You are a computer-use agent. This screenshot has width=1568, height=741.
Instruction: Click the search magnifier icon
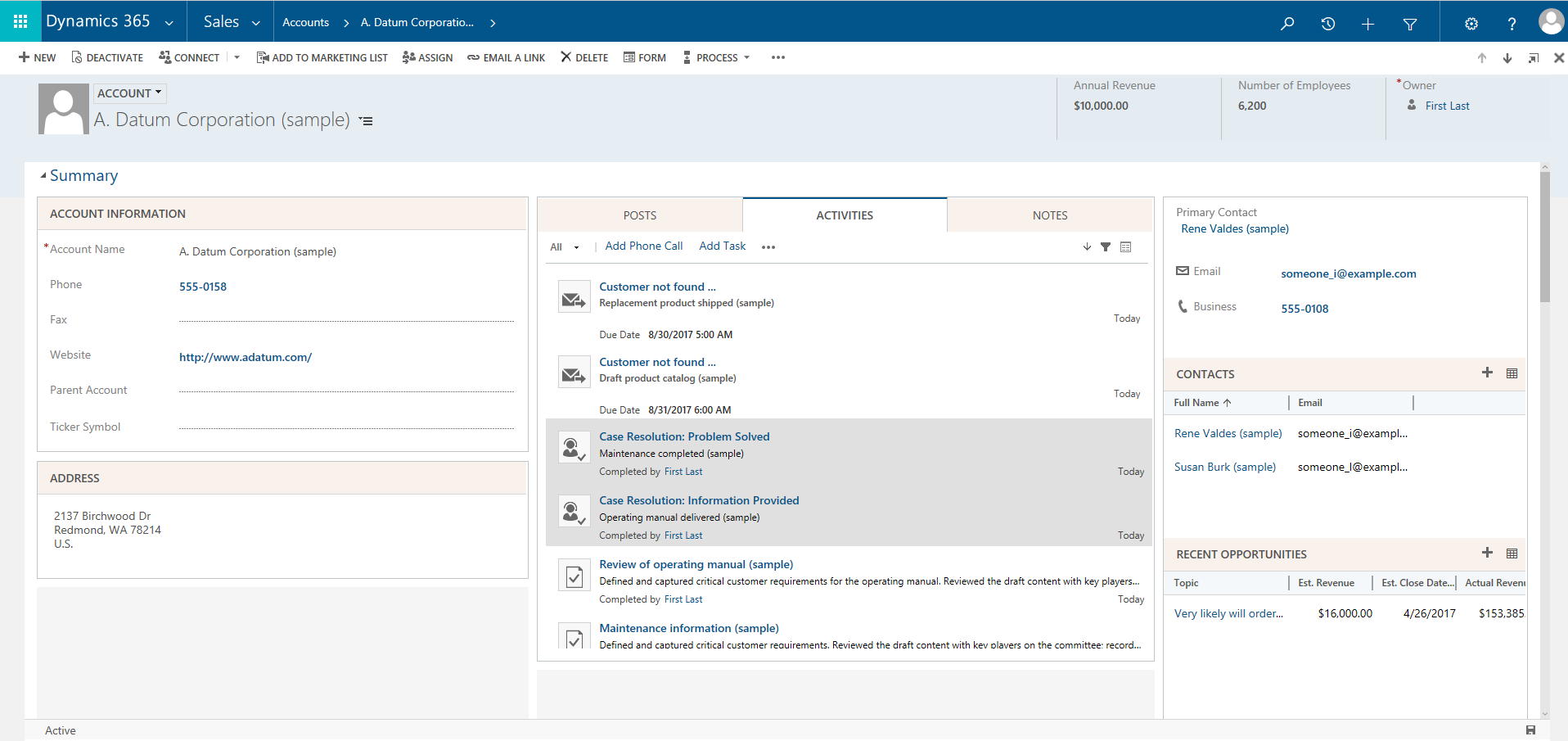click(x=1287, y=24)
